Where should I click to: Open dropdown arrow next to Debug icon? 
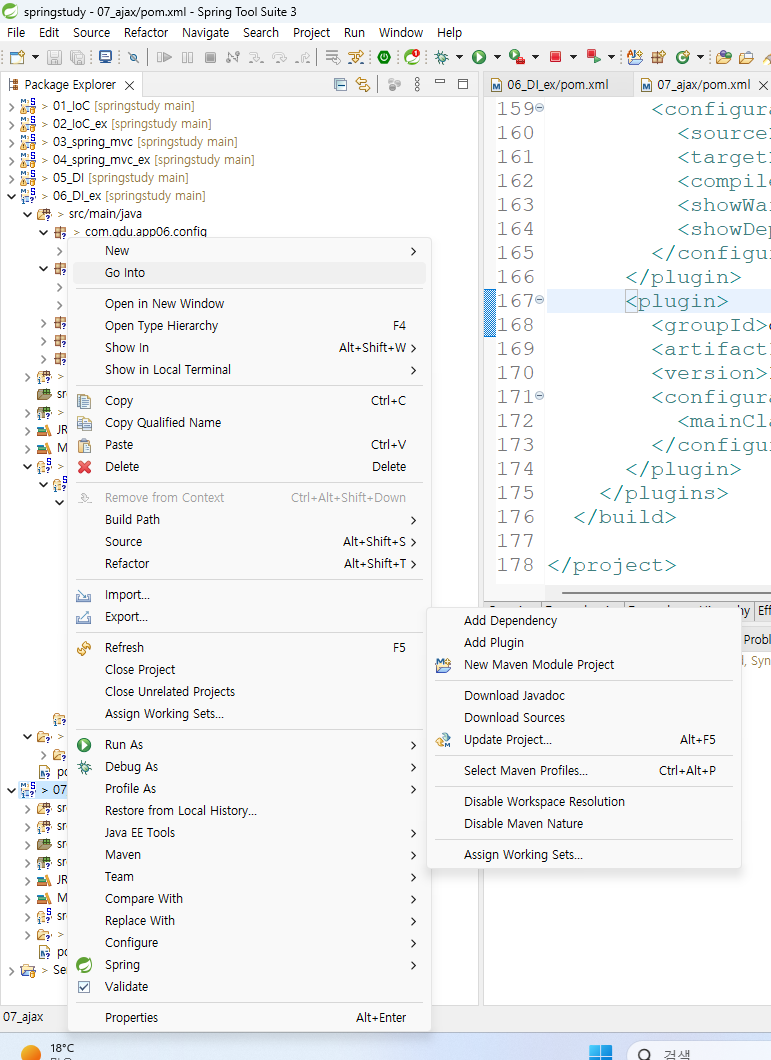pos(459,57)
